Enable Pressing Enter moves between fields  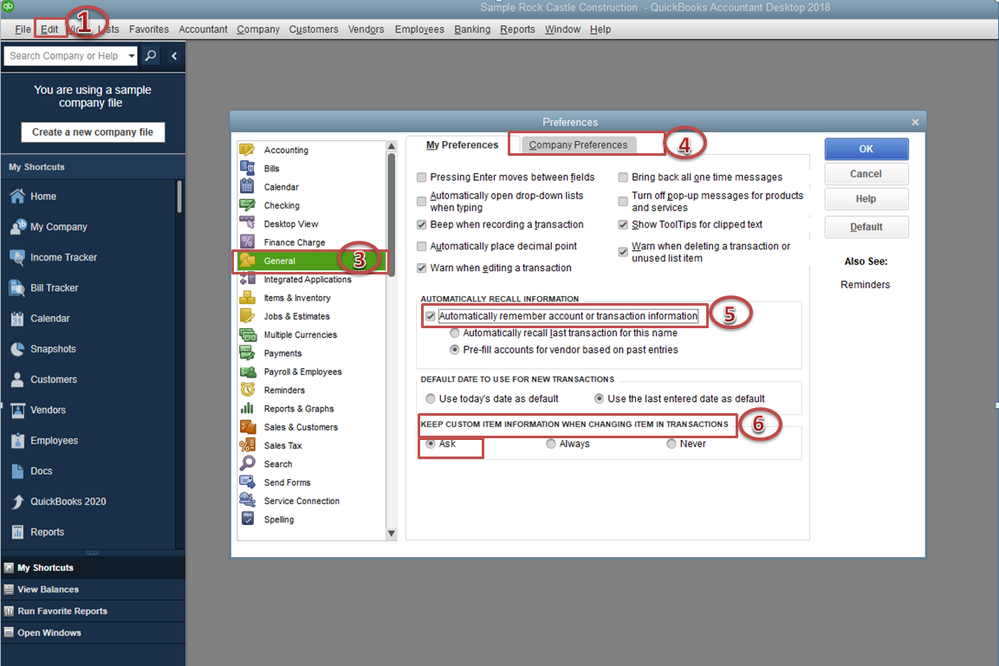coord(421,177)
